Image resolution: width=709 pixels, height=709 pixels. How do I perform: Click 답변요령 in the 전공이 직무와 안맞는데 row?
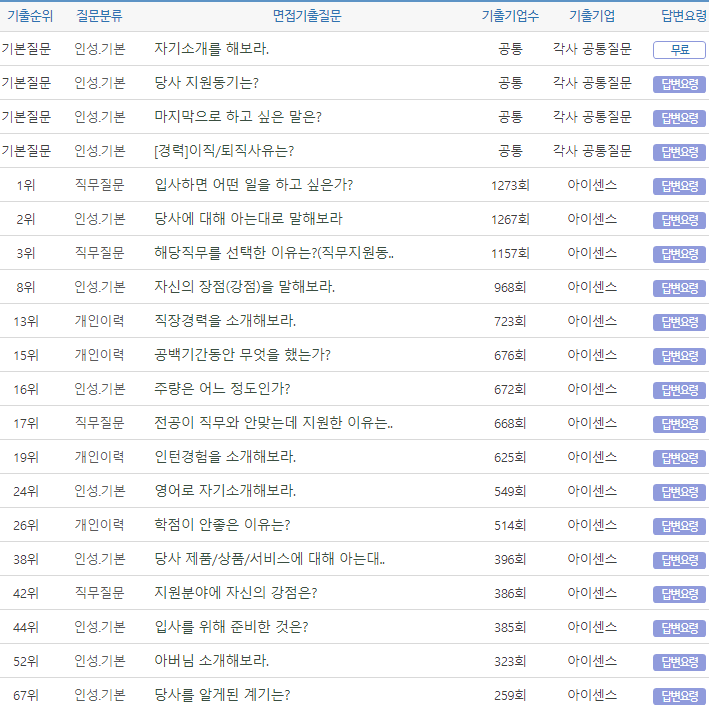679,423
